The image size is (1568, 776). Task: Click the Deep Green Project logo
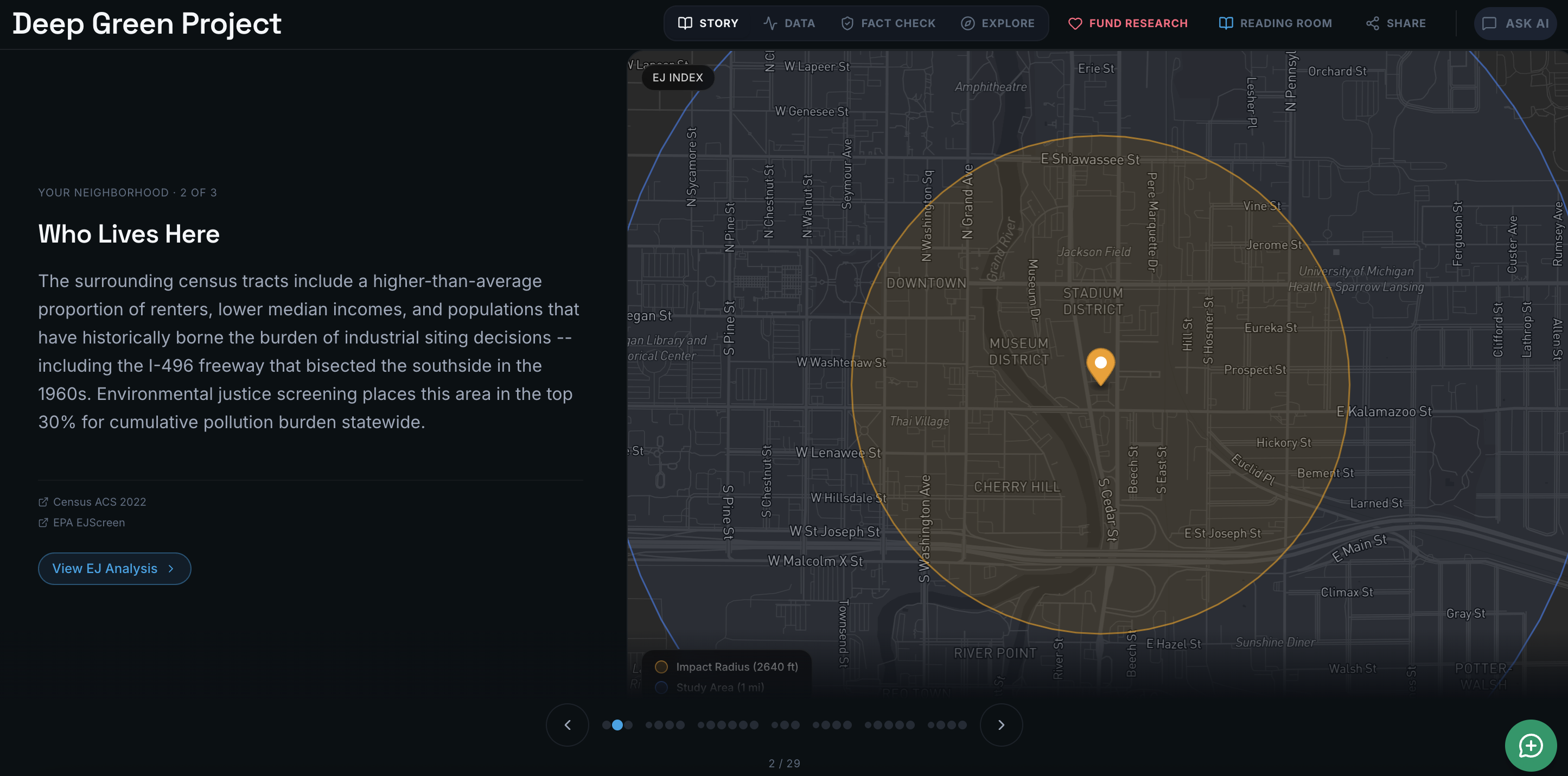(x=147, y=24)
